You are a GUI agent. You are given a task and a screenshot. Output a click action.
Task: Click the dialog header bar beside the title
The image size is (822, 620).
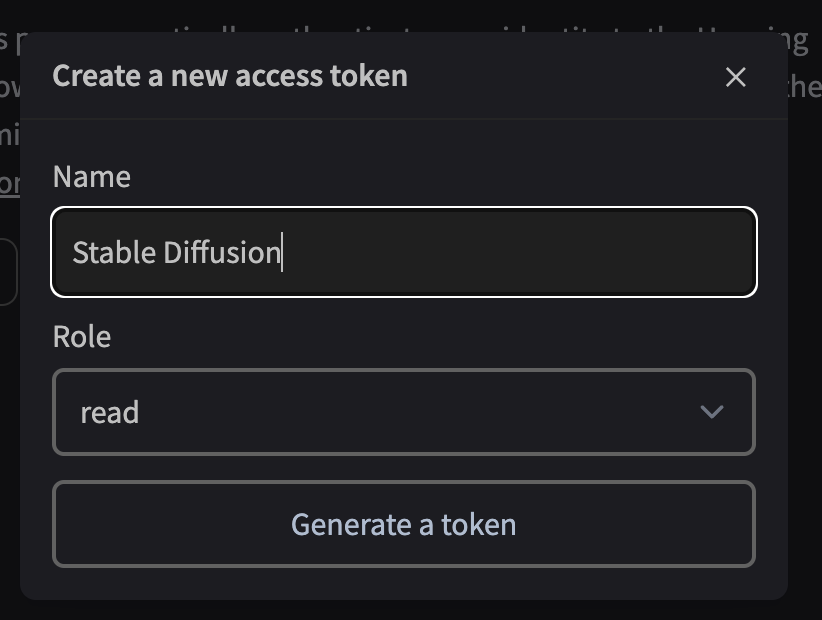[560, 76]
